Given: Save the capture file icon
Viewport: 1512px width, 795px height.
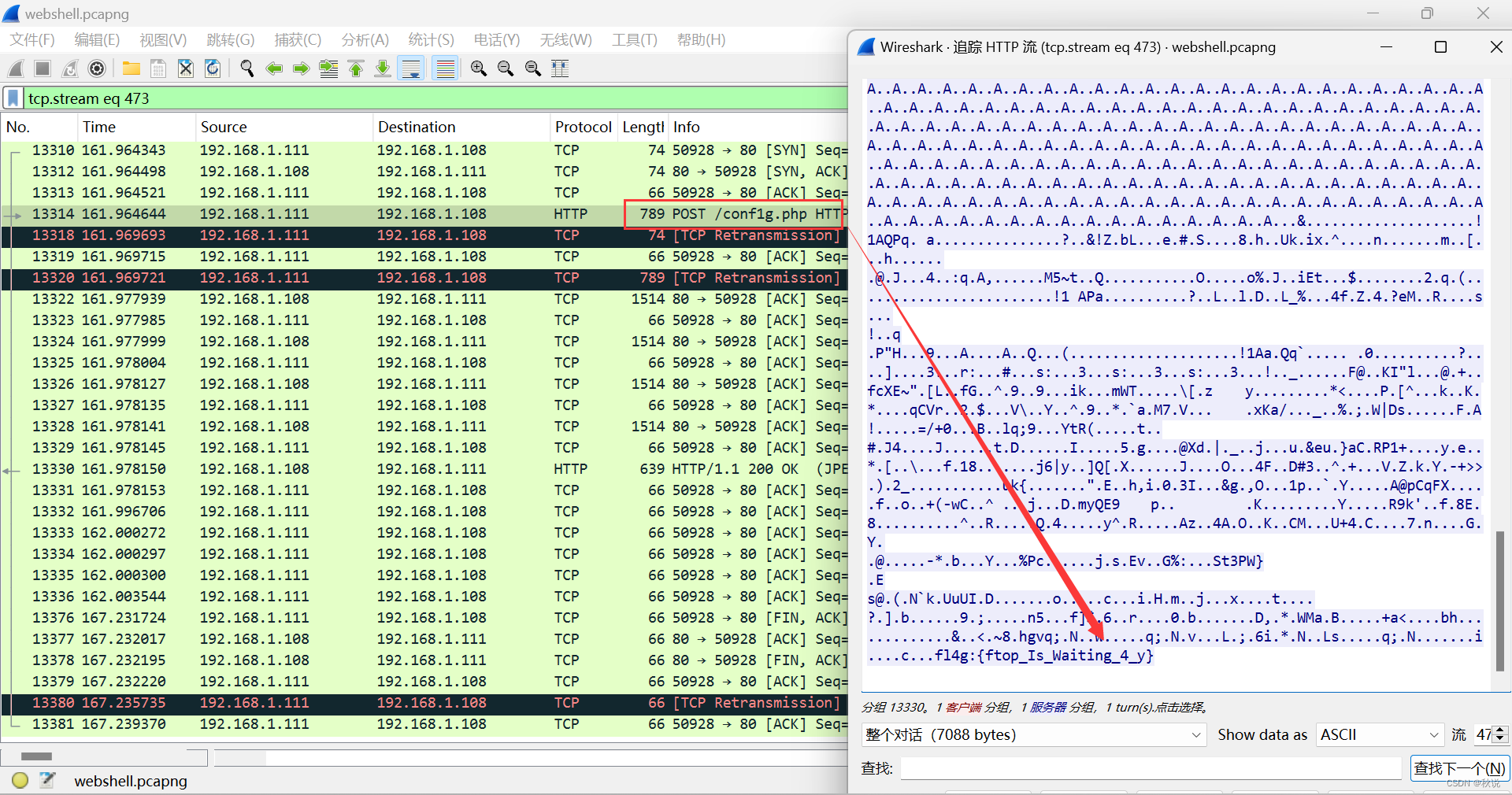Looking at the screenshot, I should 158,68.
